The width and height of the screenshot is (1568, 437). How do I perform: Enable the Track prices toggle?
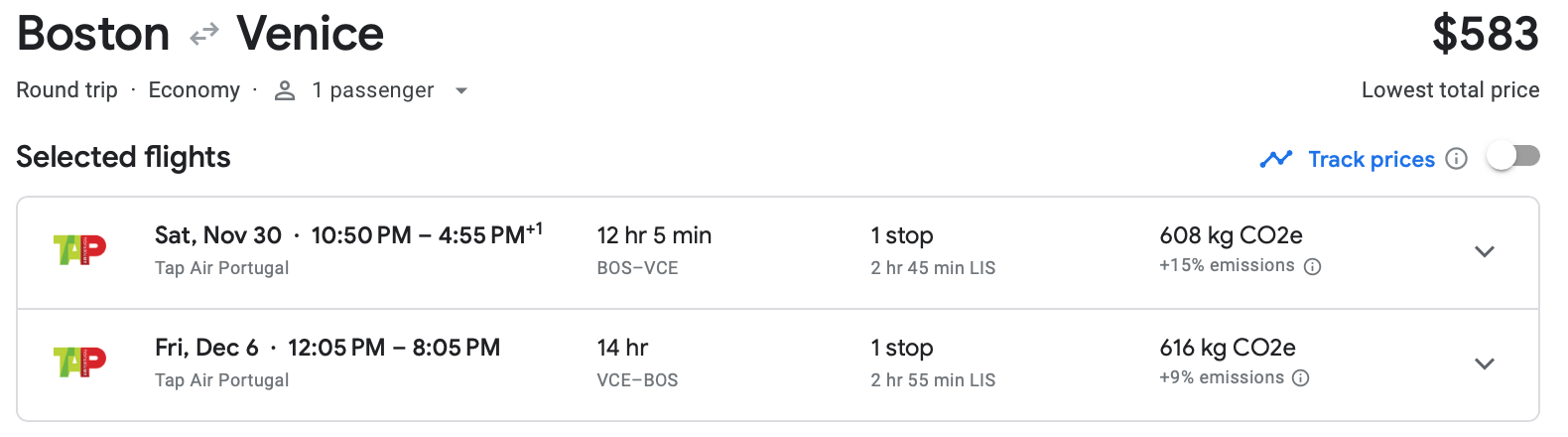click(x=1513, y=157)
